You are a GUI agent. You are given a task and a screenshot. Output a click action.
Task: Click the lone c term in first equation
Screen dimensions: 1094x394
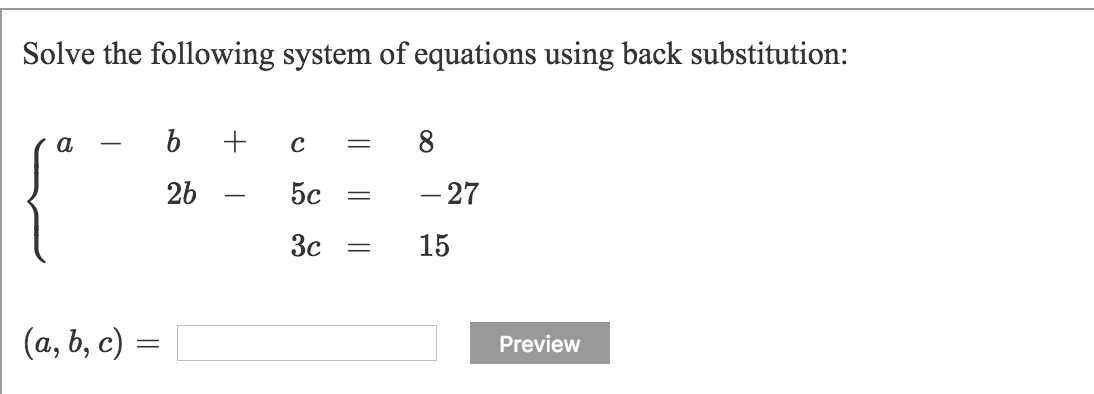click(297, 144)
